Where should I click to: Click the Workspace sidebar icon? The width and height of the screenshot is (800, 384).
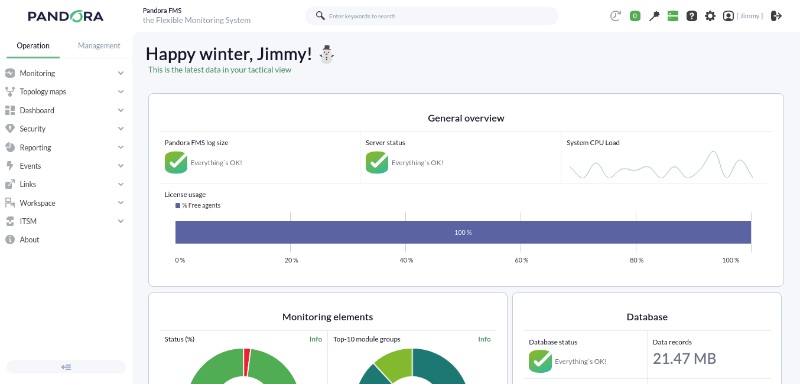tap(10, 203)
